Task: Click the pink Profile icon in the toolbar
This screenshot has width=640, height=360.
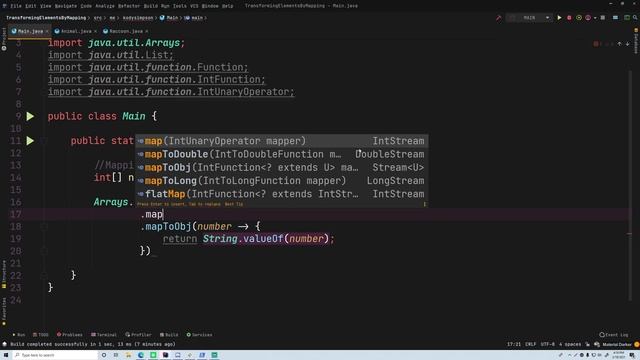Action: [588, 18]
